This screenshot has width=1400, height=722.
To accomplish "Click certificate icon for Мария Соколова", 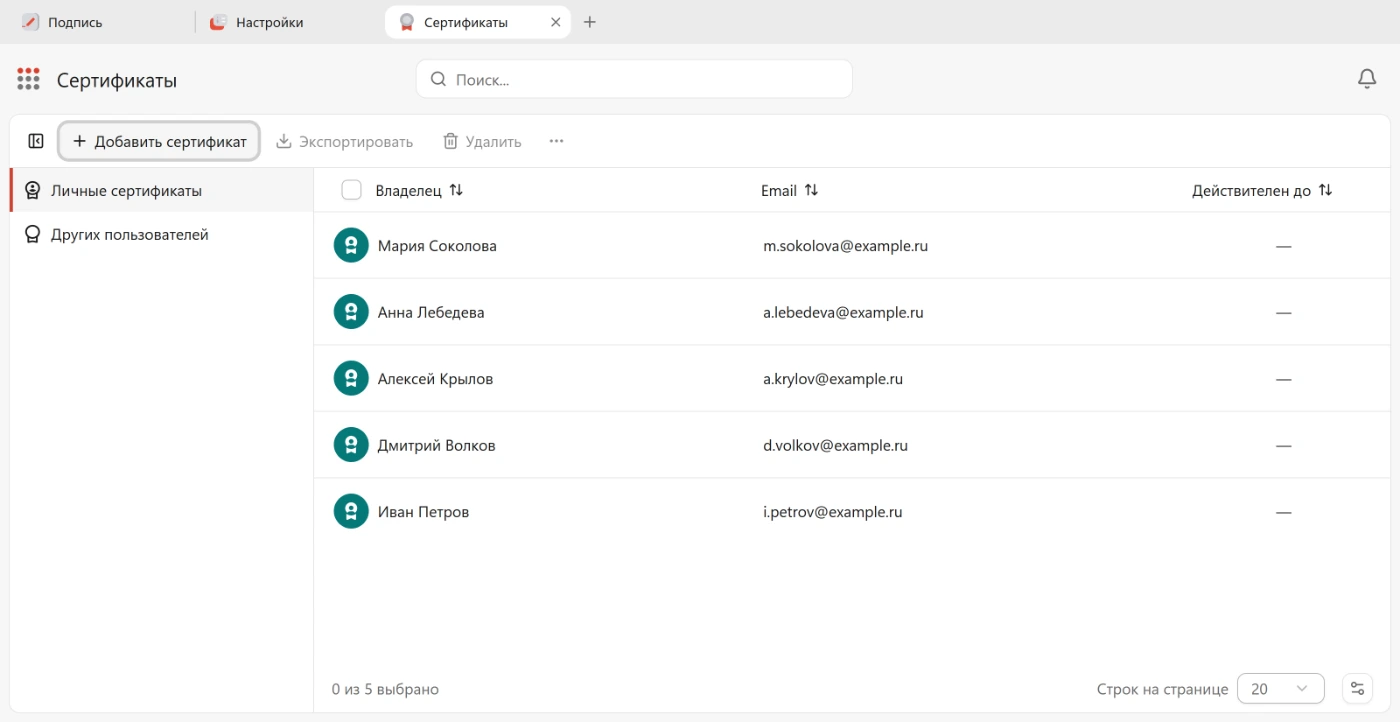I will click(351, 246).
